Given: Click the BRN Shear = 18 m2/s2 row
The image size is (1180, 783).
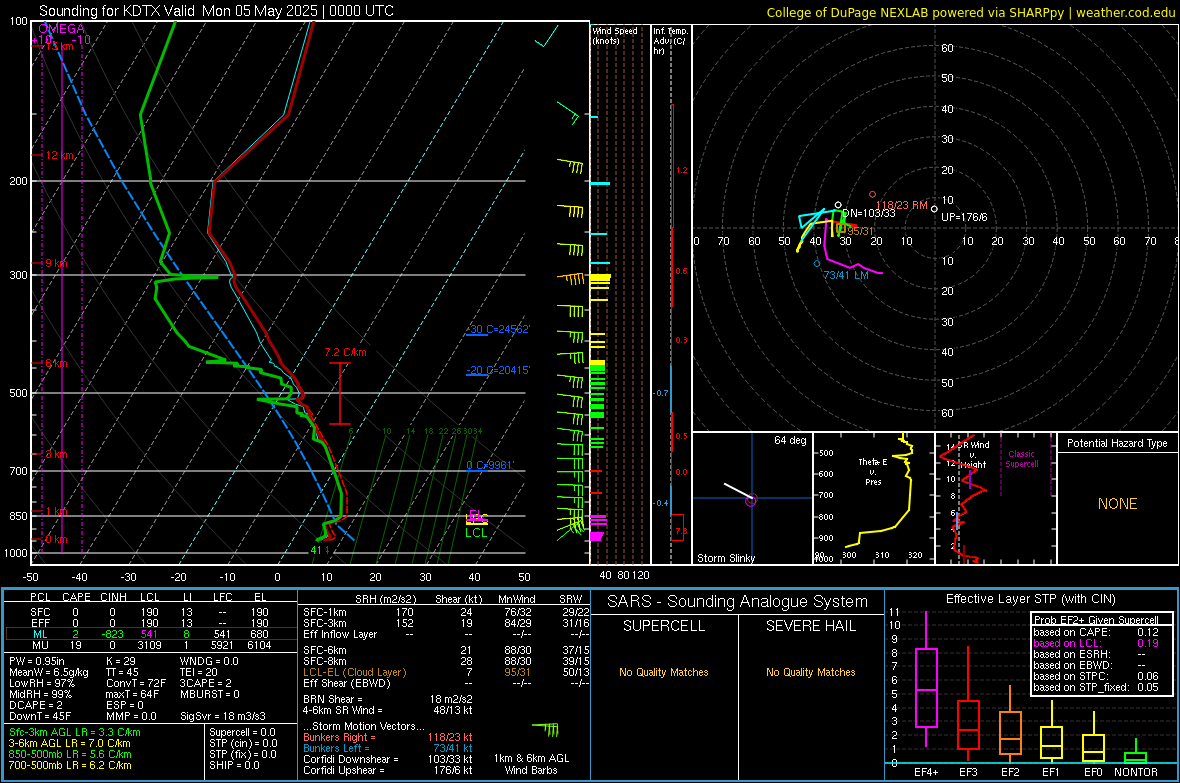Looking at the screenshot, I should point(388,699).
